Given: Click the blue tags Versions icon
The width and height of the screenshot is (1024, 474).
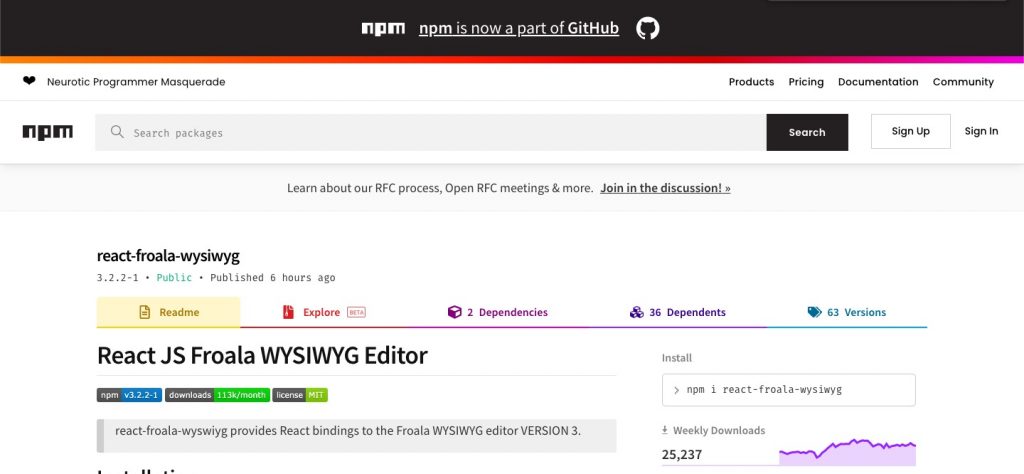Looking at the screenshot, I should coord(814,312).
